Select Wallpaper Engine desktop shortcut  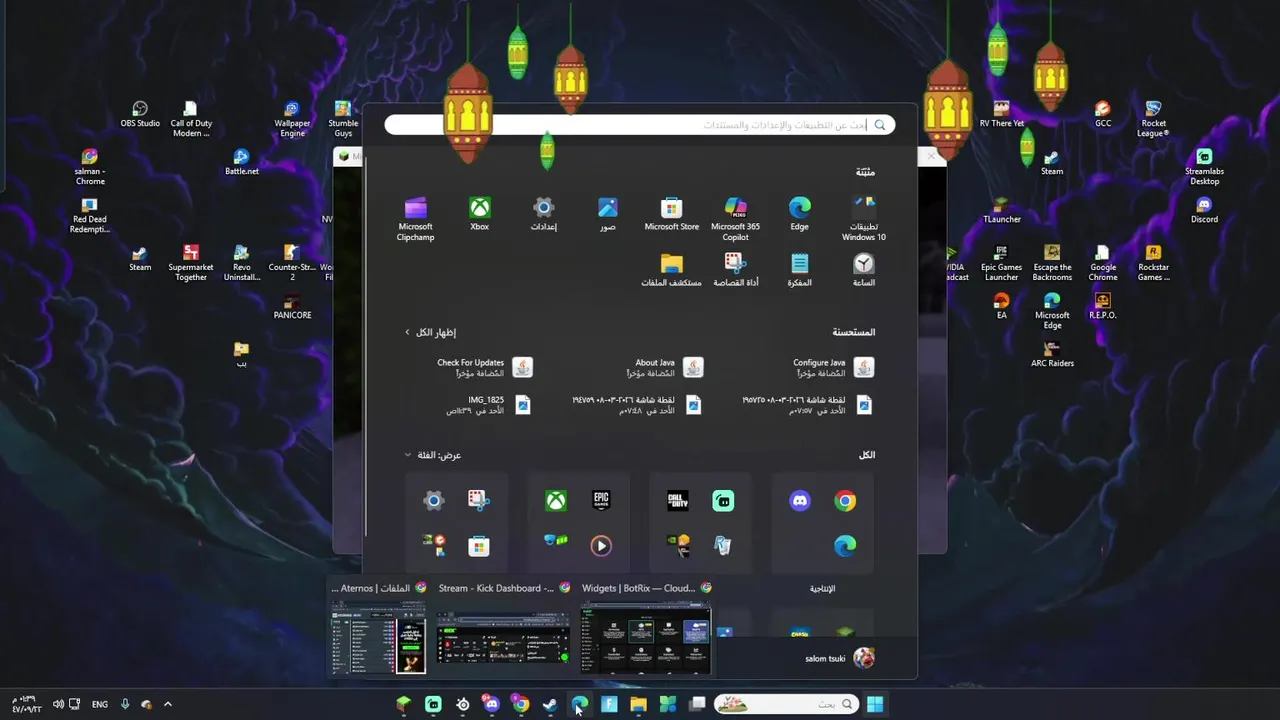click(292, 119)
